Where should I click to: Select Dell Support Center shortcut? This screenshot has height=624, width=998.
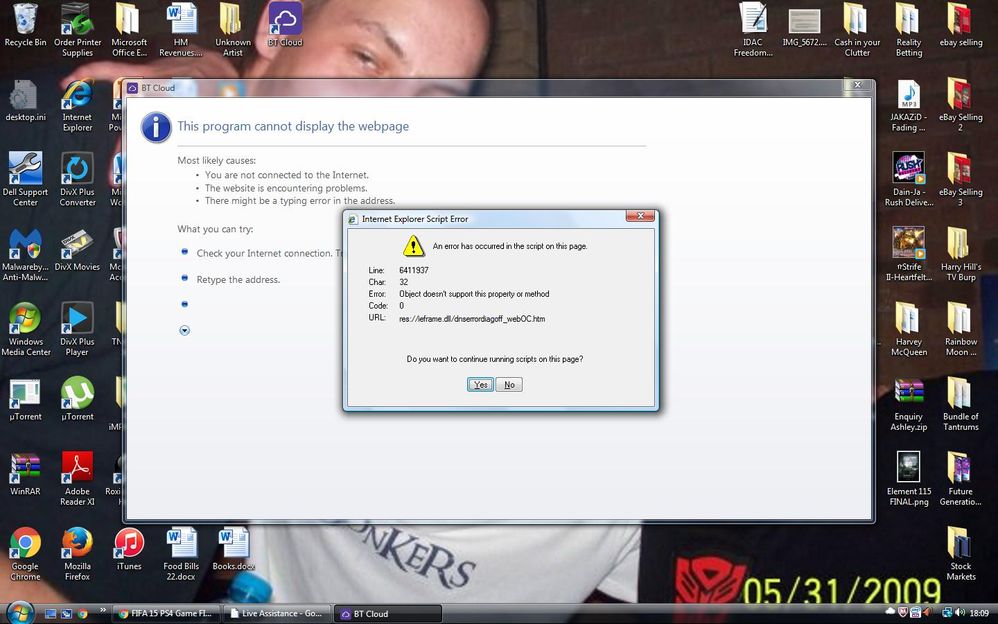[x=25, y=180]
